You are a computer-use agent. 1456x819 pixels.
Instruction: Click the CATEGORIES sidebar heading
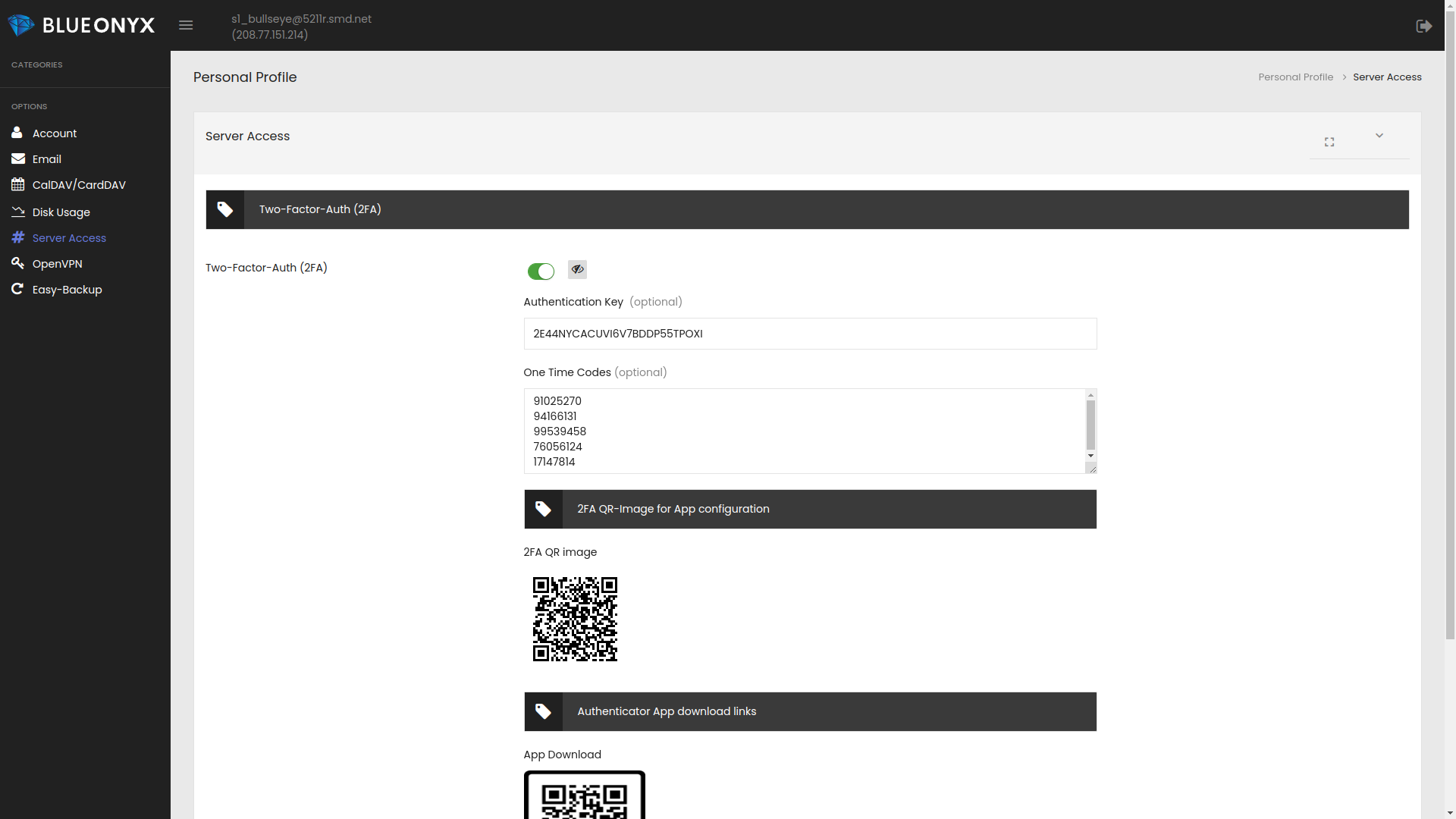pyautogui.click(x=36, y=64)
